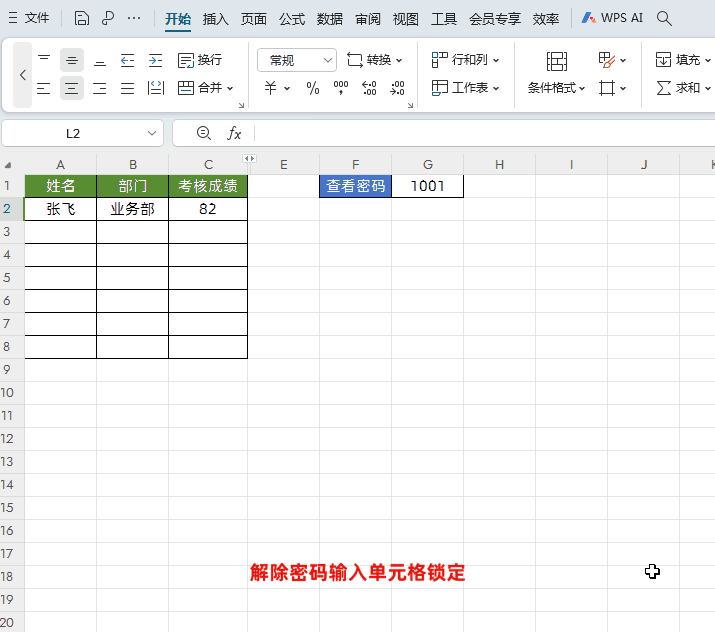Click the WPS AI button
The height and width of the screenshot is (632, 715).
(x=612, y=18)
